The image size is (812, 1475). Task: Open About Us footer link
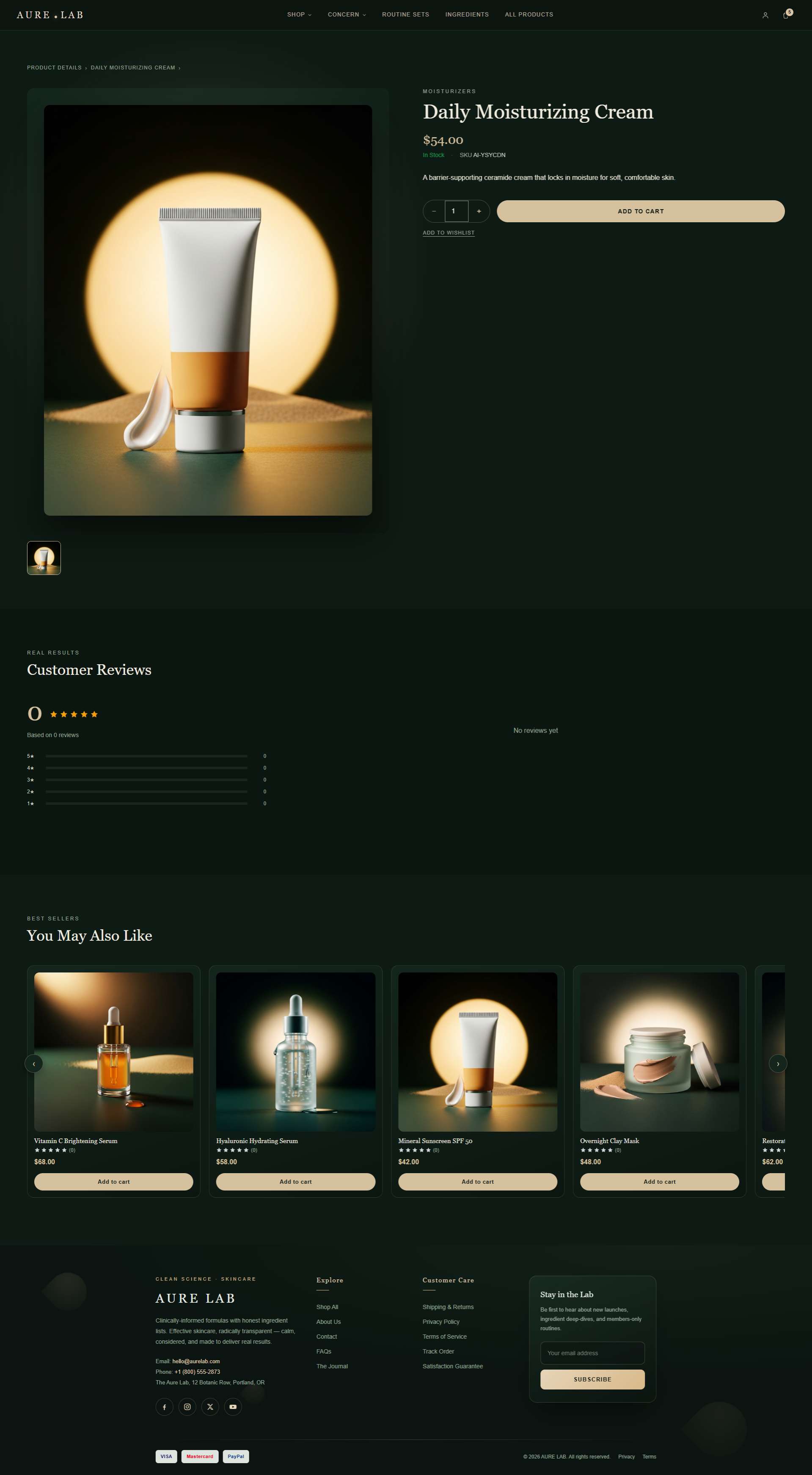[x=328, y=1322]
